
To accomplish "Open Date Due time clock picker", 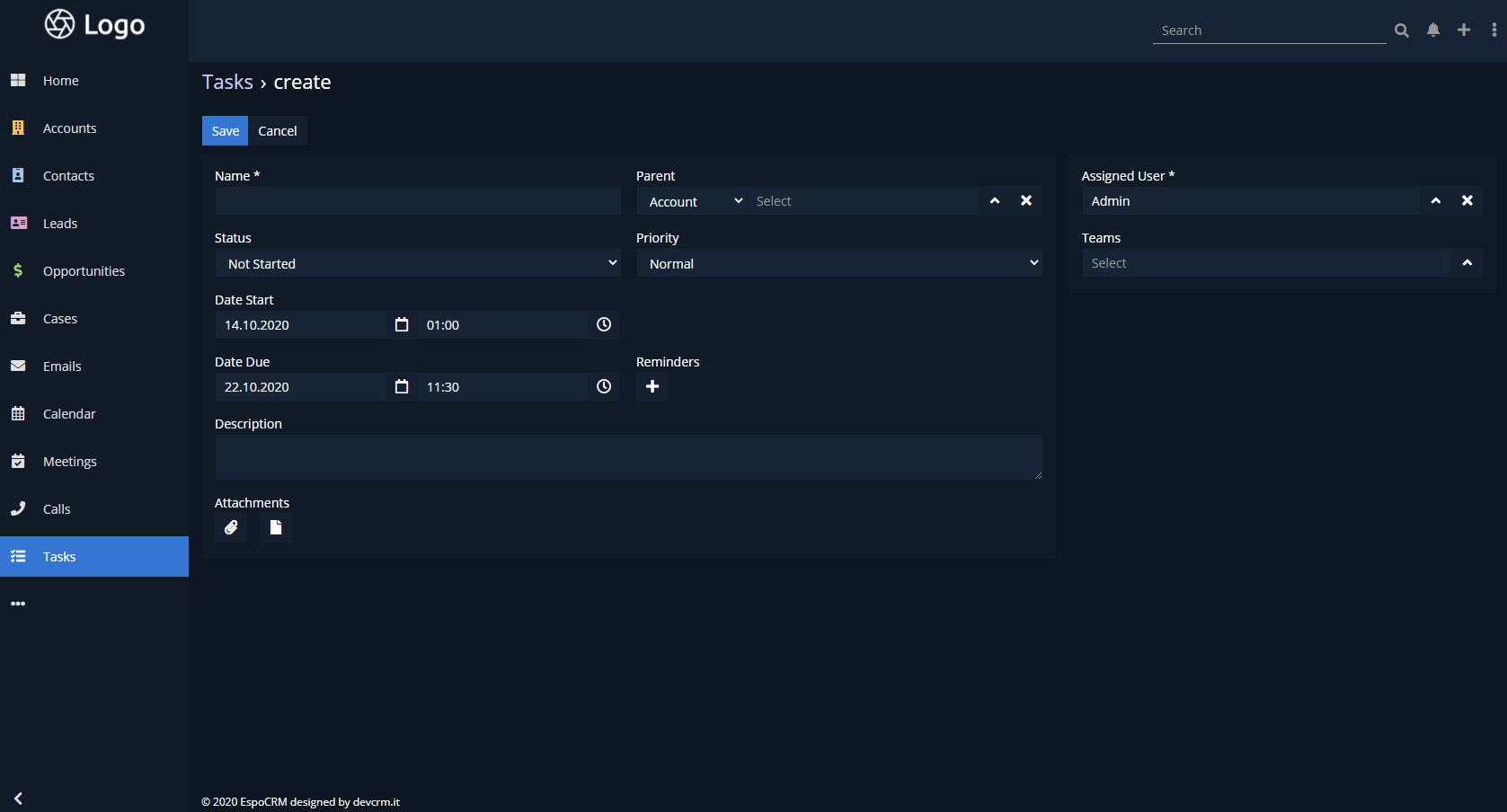I will pos(604,387).
